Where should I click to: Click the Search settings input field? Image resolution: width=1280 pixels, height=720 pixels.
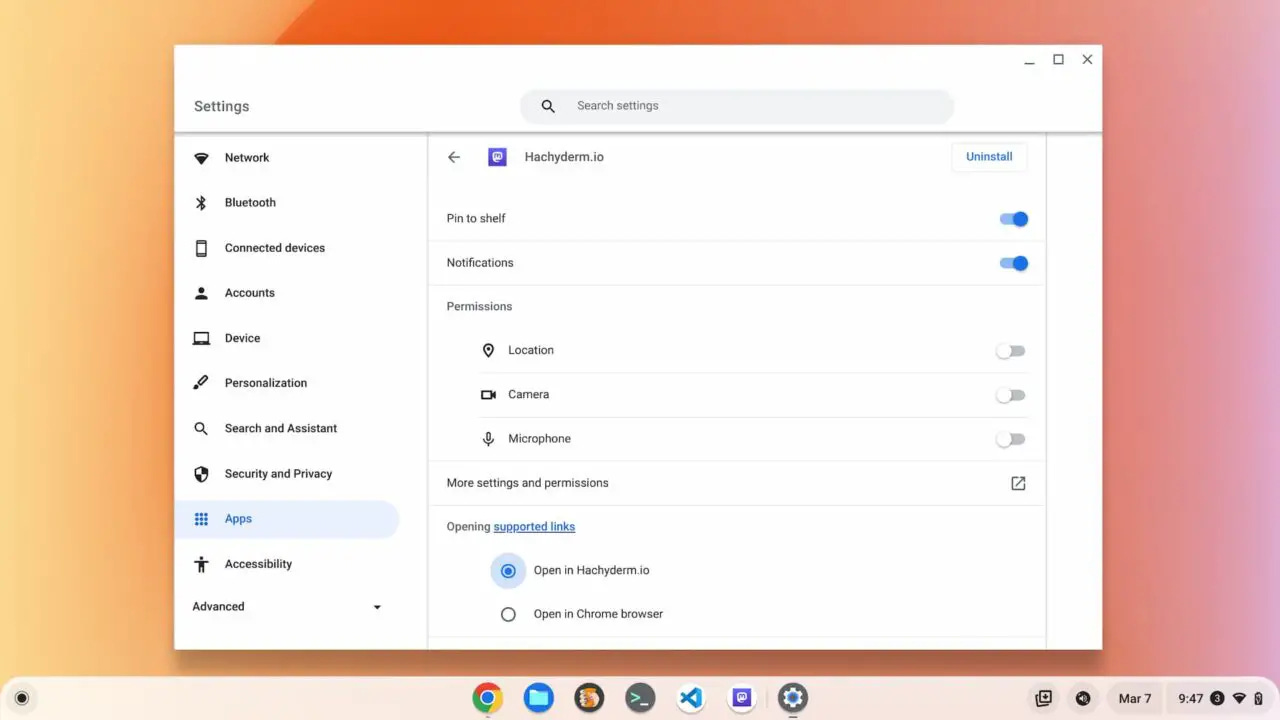[737, 106]
